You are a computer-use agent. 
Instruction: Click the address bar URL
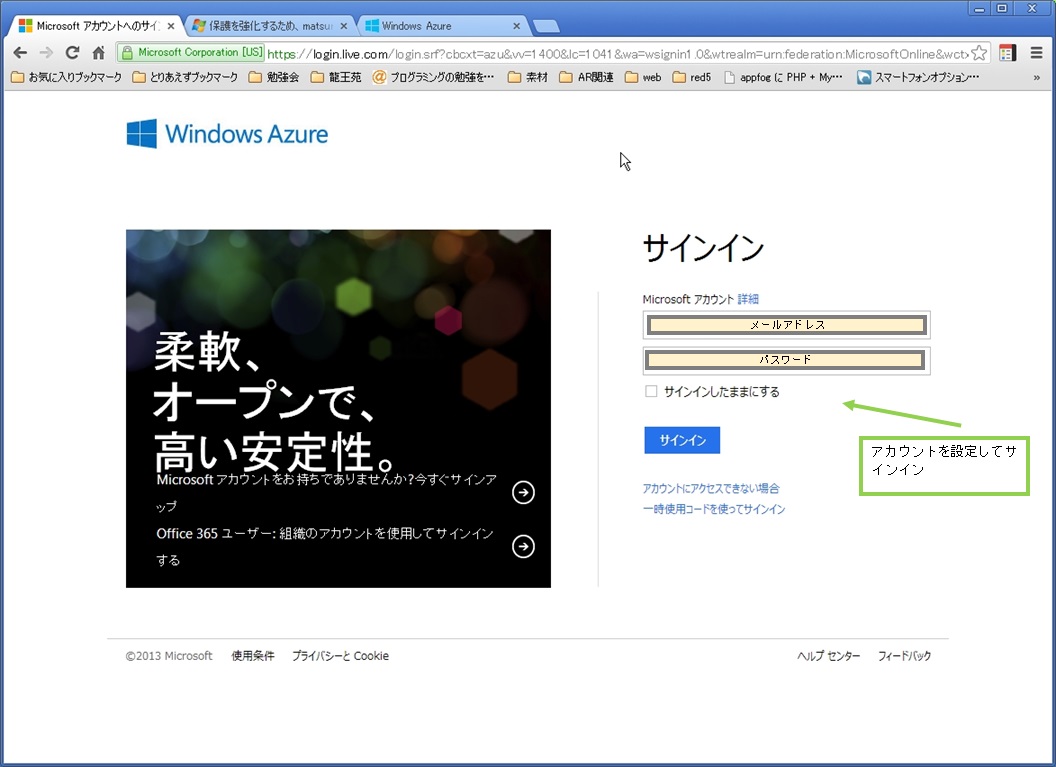click(618, 54)
